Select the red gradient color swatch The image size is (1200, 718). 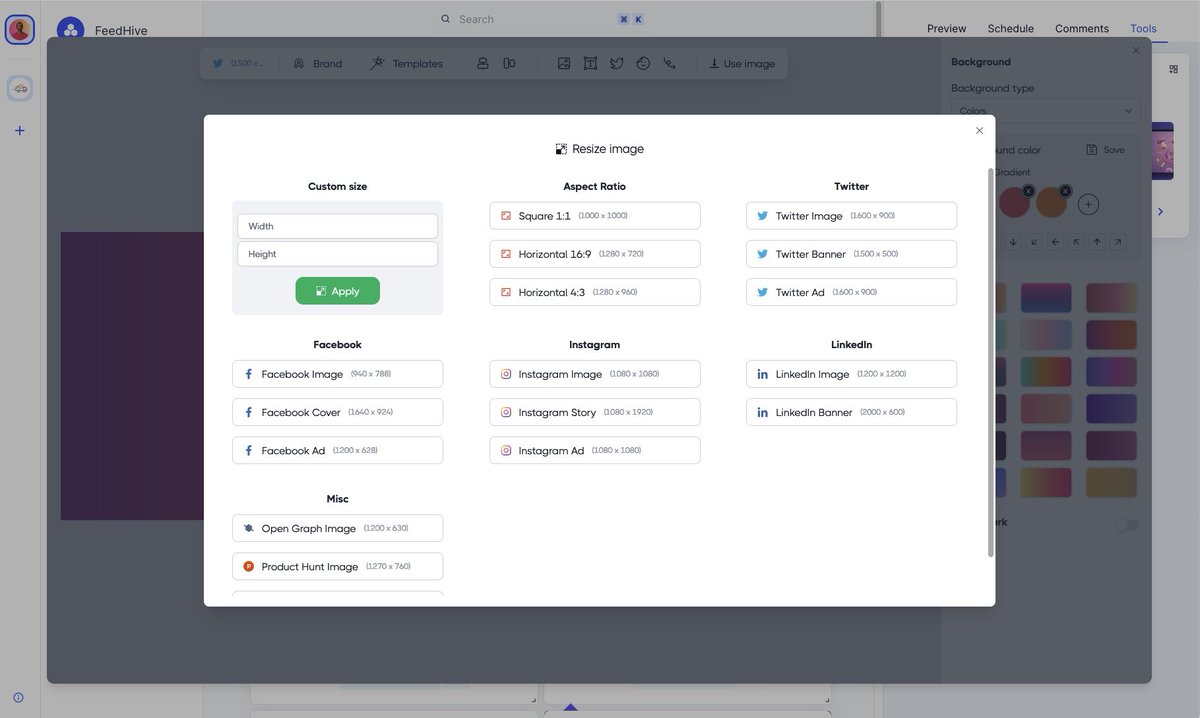pyautogui.click(x=1014, y=203)
